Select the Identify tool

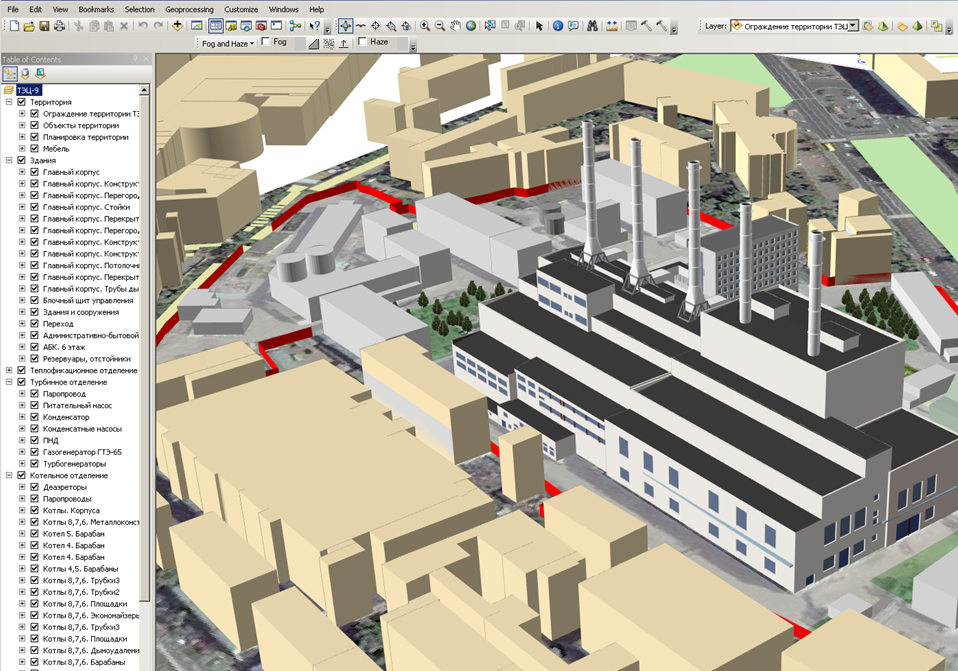pyautogui.click(x=558, y=25)
